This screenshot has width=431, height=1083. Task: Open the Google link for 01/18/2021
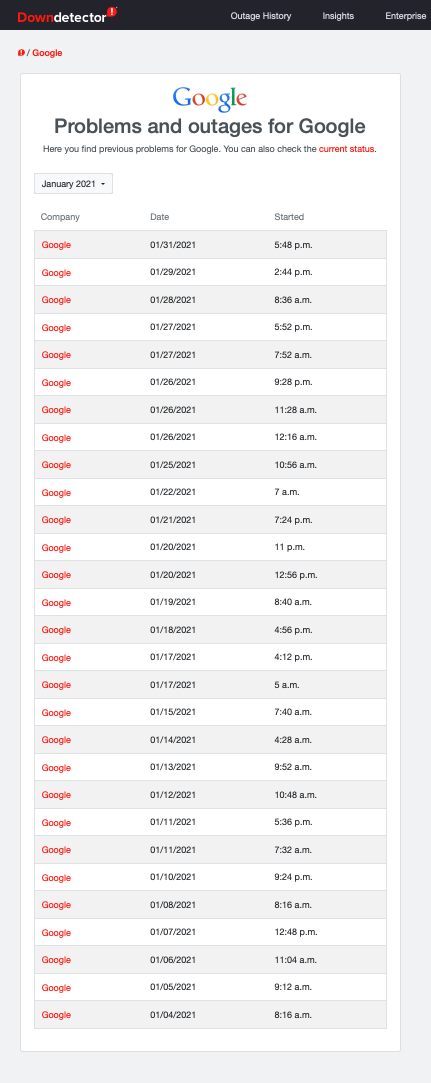(56, 630)
